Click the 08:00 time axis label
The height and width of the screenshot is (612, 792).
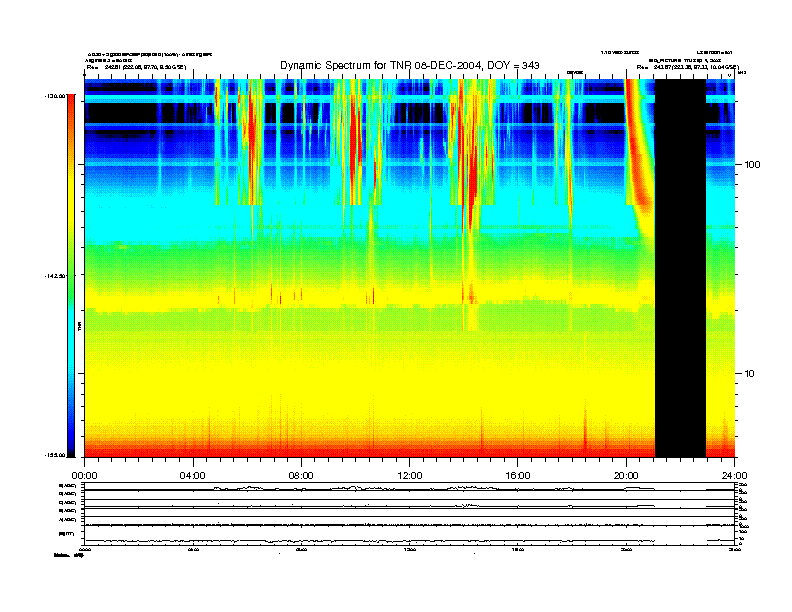301,476
